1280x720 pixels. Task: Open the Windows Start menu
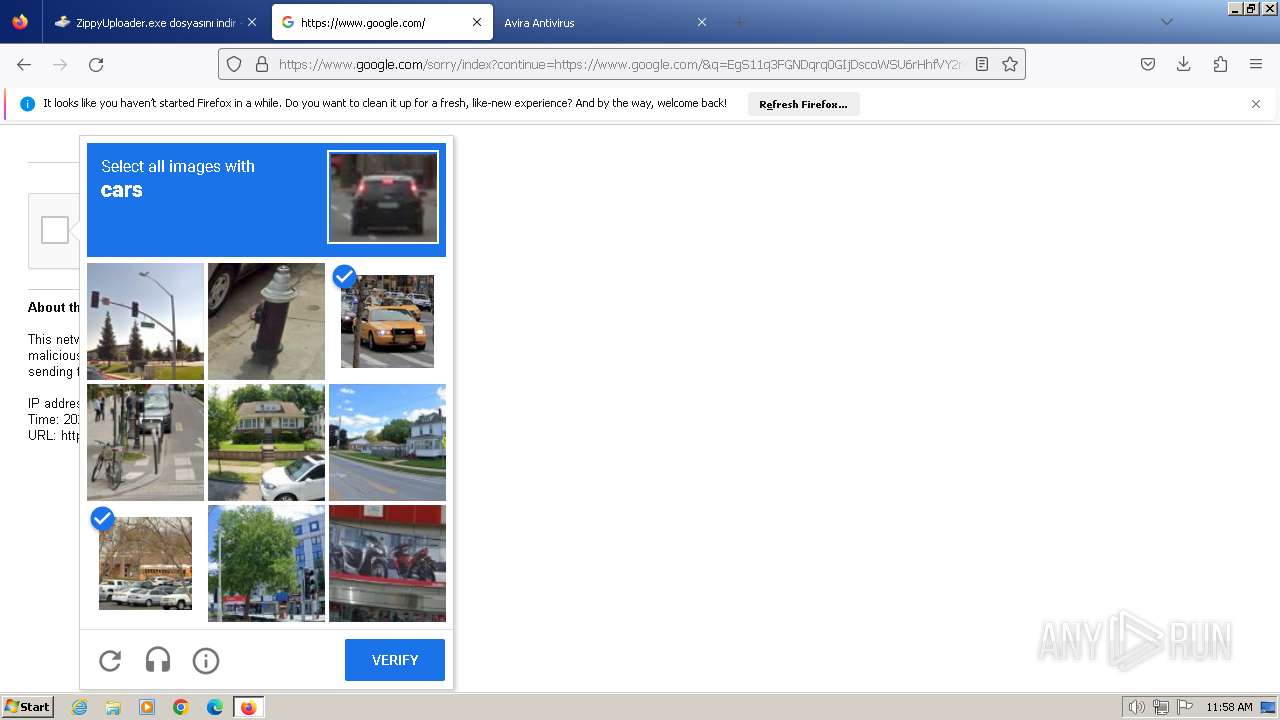click(x=28, y=707)
